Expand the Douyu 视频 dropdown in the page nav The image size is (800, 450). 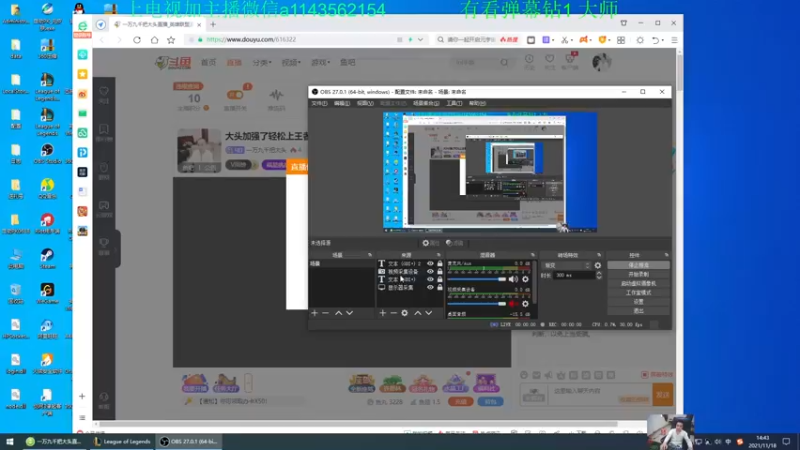[x=291, y=62]
